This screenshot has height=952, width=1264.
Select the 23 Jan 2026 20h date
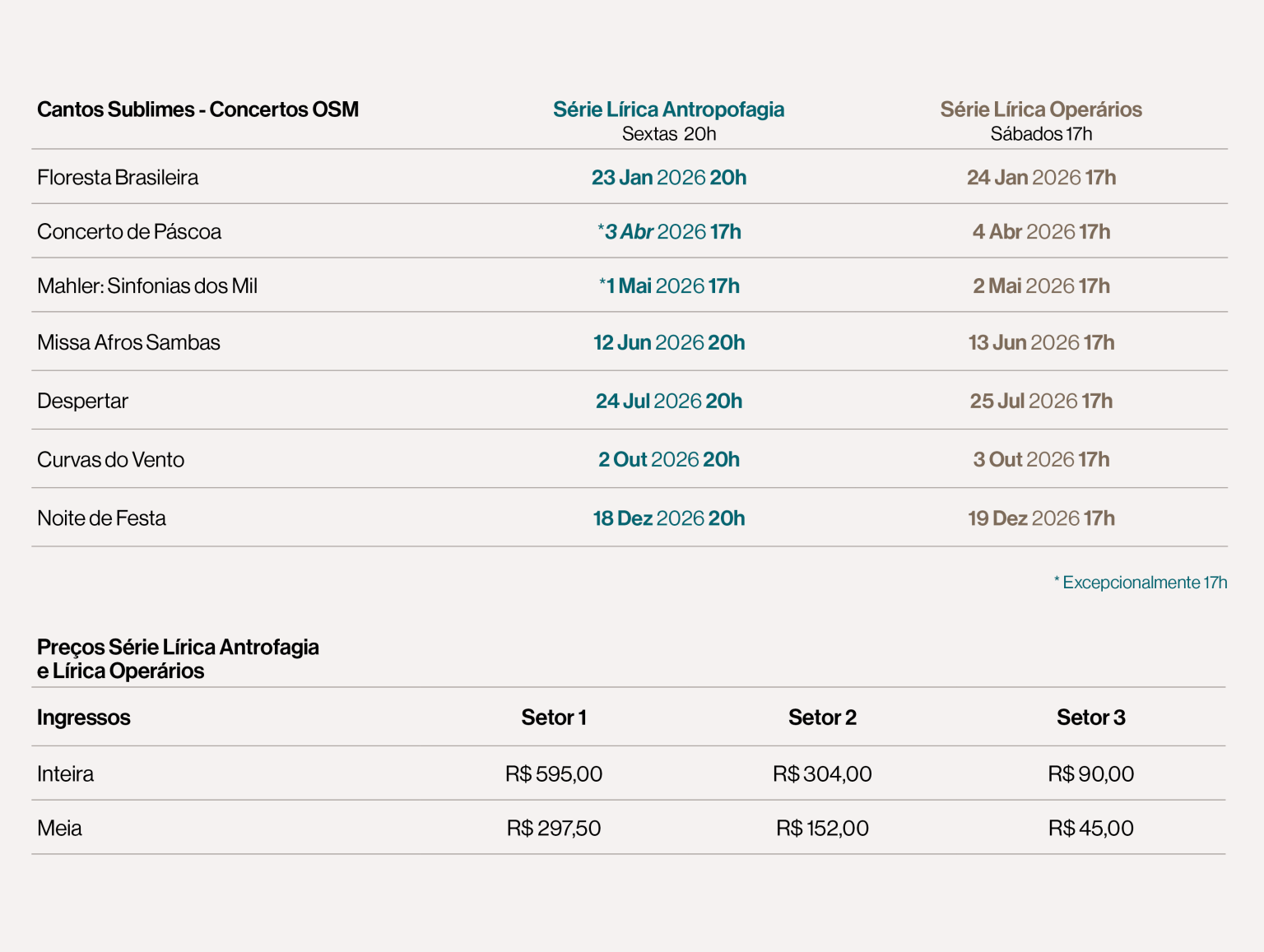(x=668, y=178)
